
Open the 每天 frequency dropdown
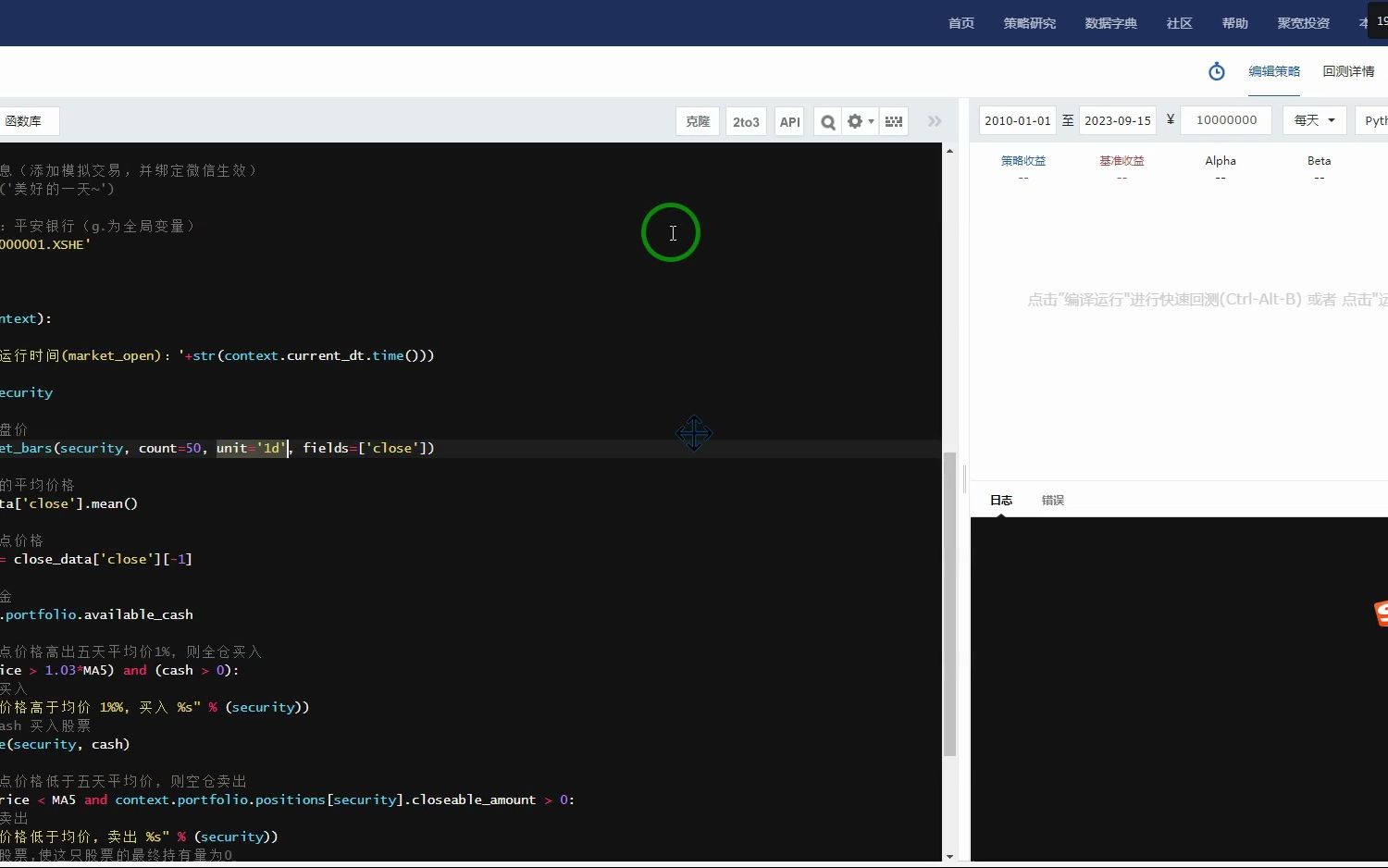point(1315,120)
